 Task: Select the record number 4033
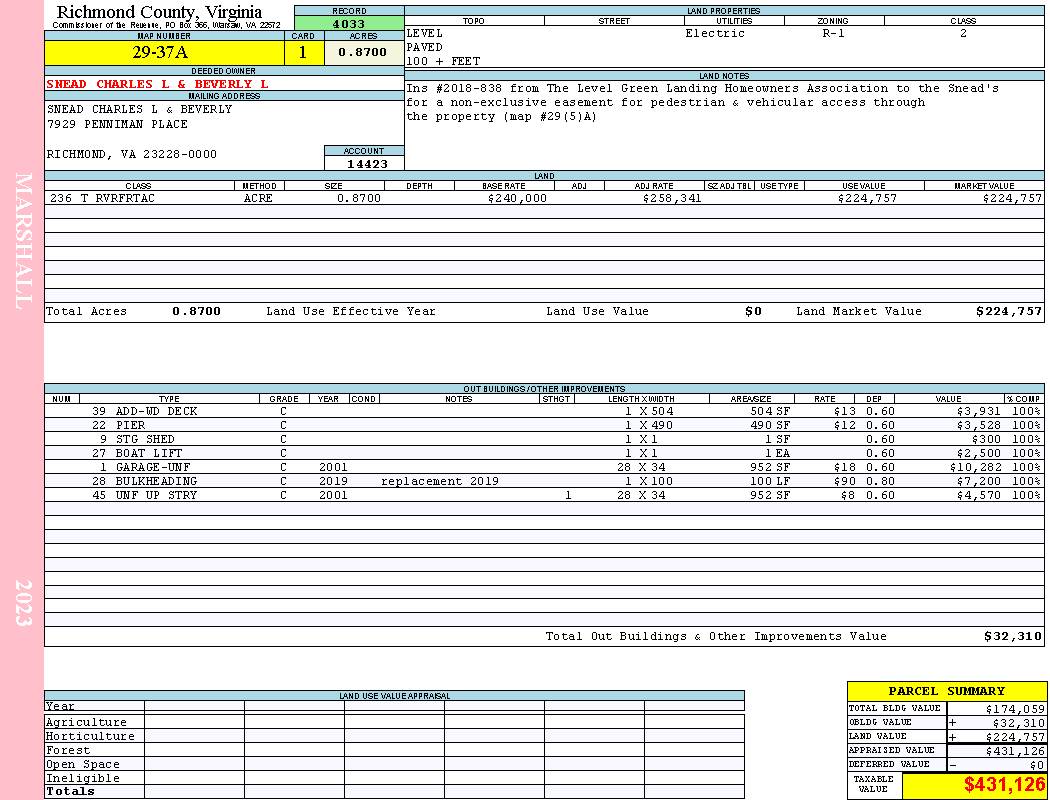click(349, 23)
